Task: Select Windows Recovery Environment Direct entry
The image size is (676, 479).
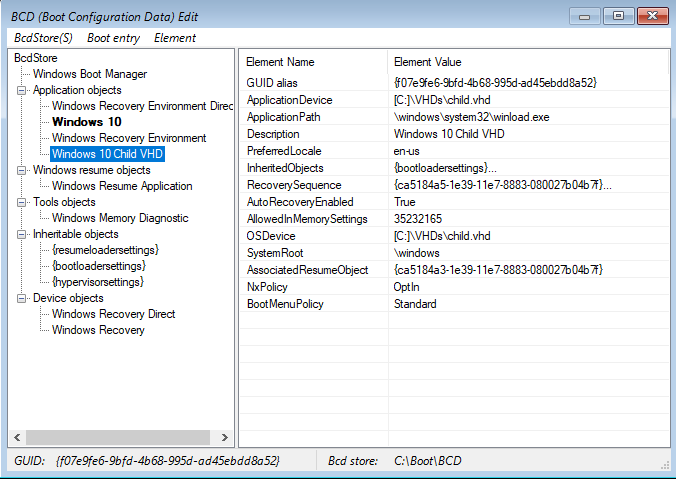Action: pyautogui.click(x=142, y=106)
